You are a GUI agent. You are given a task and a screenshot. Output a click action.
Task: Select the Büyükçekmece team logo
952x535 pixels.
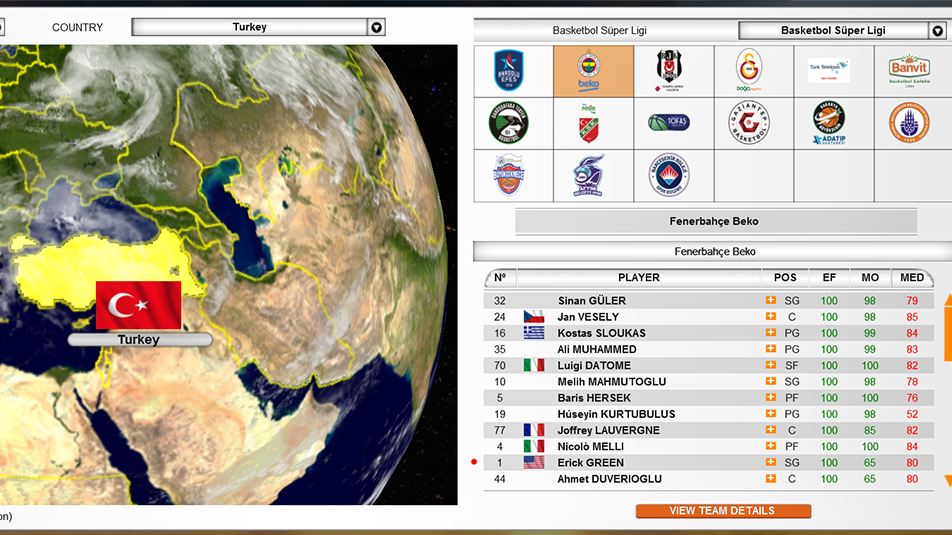tap(509, 175)
